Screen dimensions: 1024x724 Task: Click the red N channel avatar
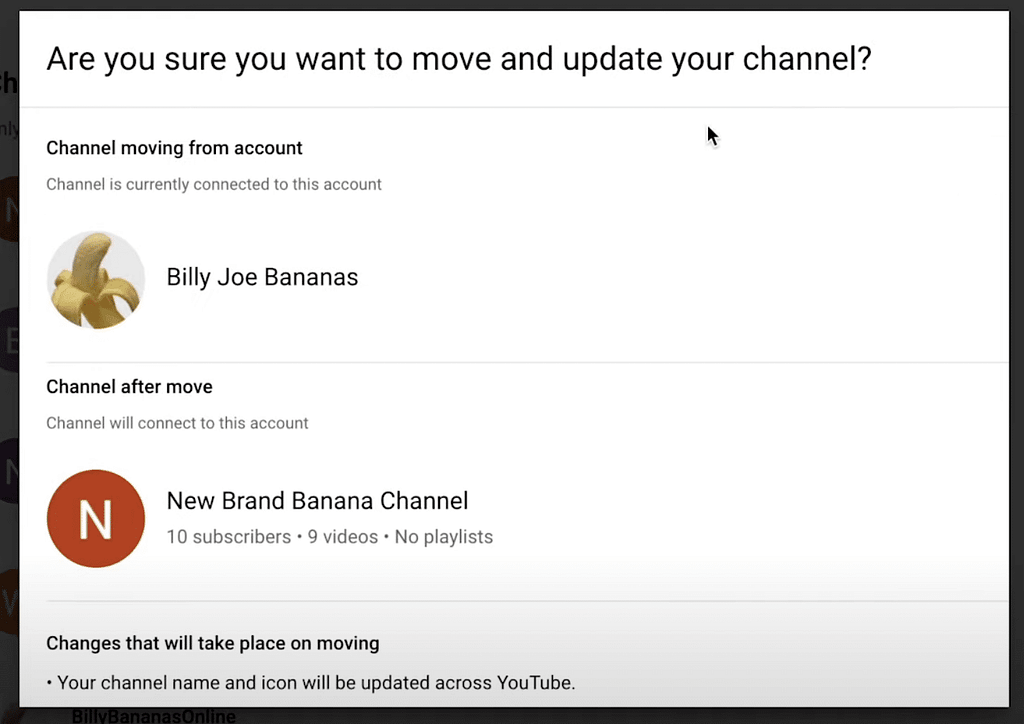[96, 518]
